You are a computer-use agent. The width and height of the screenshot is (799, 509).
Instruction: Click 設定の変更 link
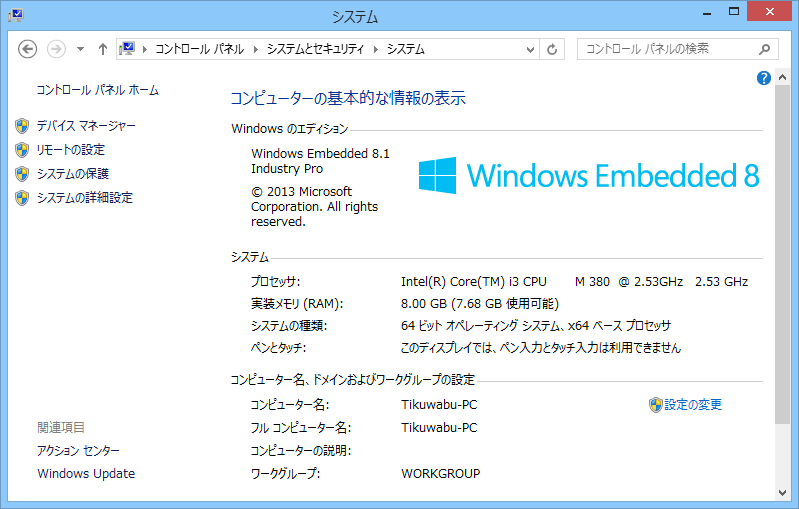click(693, 405)
